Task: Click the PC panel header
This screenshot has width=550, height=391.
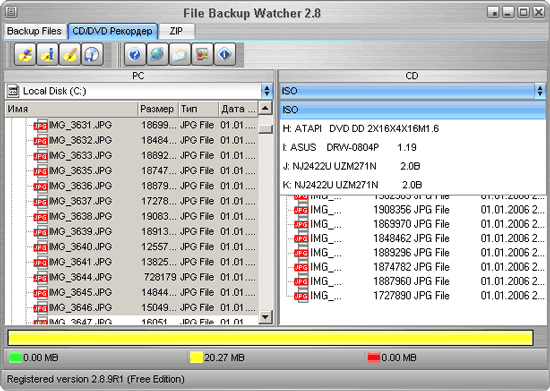Action: [139, 76]
